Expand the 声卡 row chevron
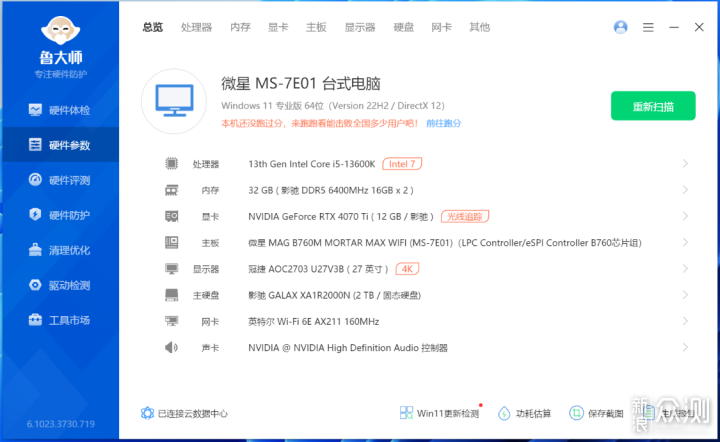Viewport: 720px width, 442px height. coord(685,347)
